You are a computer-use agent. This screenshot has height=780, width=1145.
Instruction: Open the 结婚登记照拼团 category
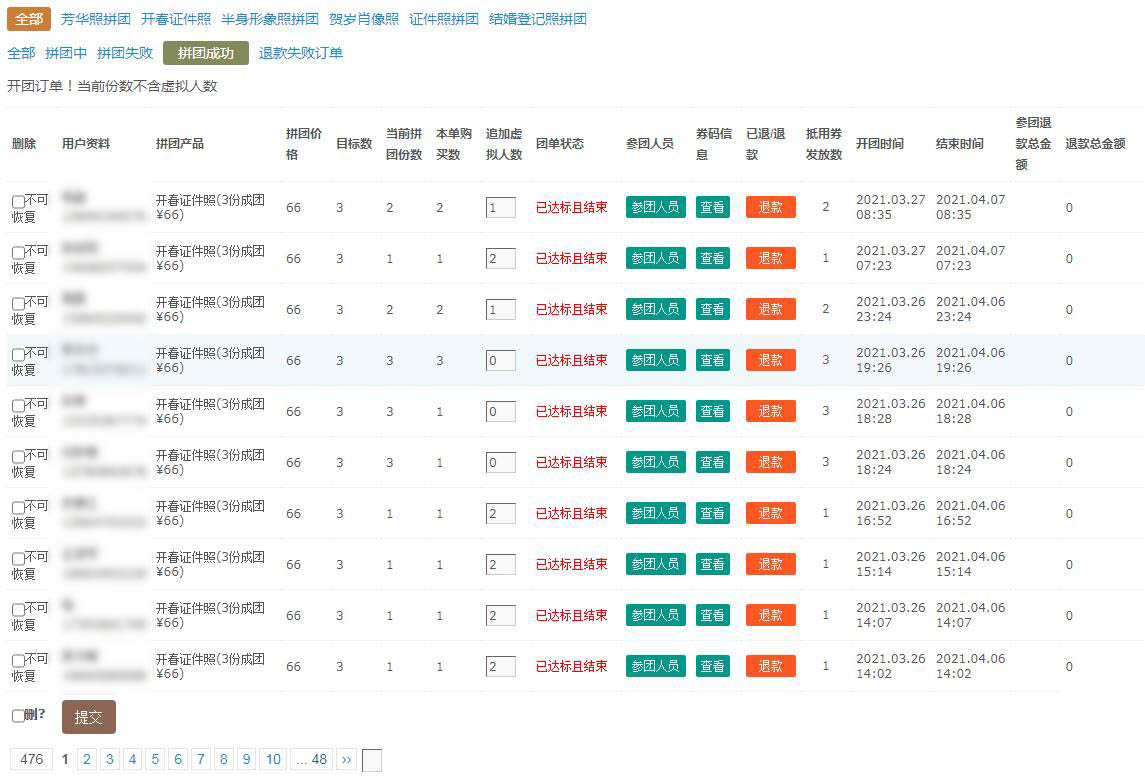pyautogui.click(x=537, y=19)
